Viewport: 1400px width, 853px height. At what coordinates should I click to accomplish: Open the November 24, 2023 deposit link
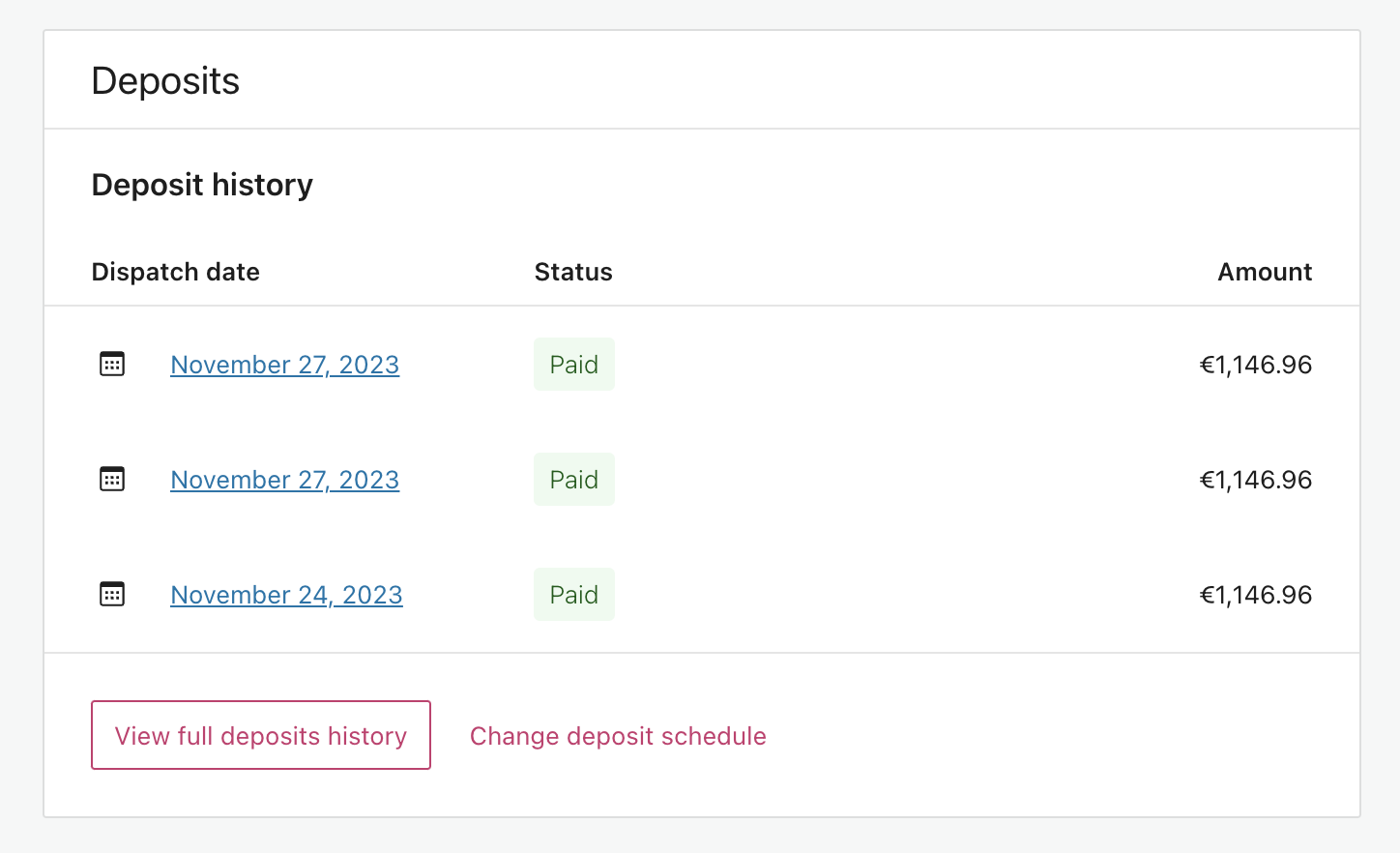tap(286, 595)
